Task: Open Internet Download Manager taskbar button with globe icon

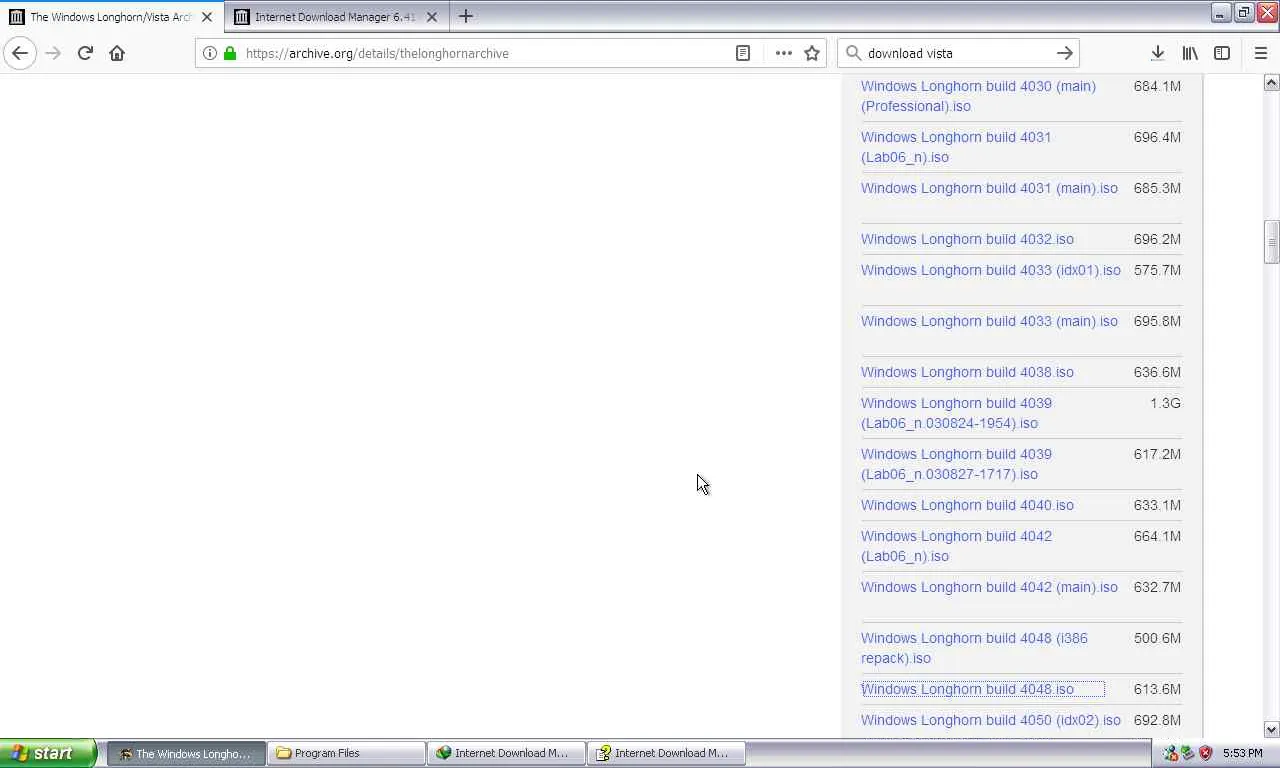Action: (x=506, y=753)
